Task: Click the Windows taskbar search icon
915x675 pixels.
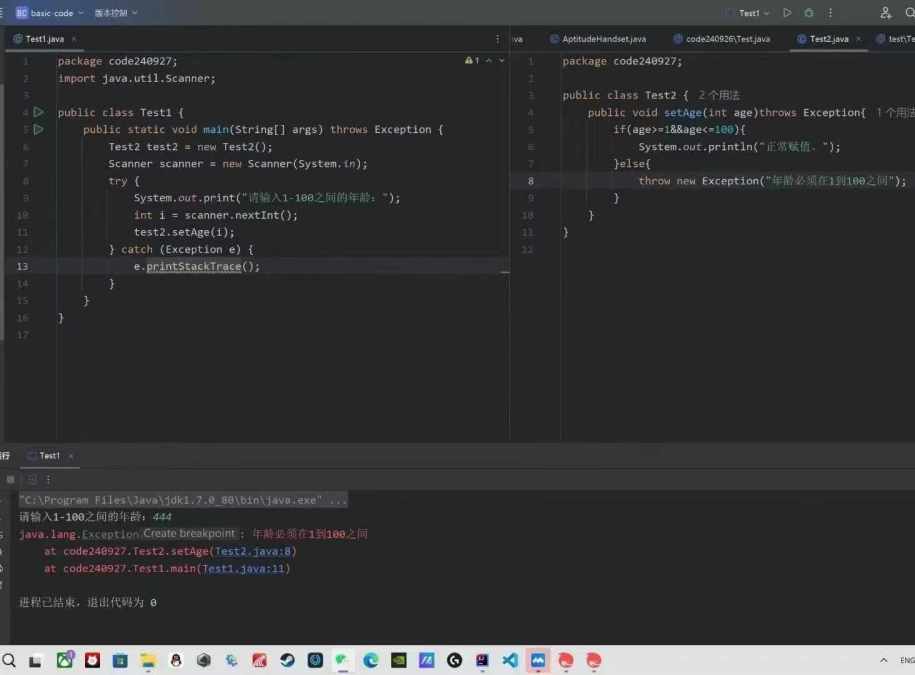Action: point(9,660)
